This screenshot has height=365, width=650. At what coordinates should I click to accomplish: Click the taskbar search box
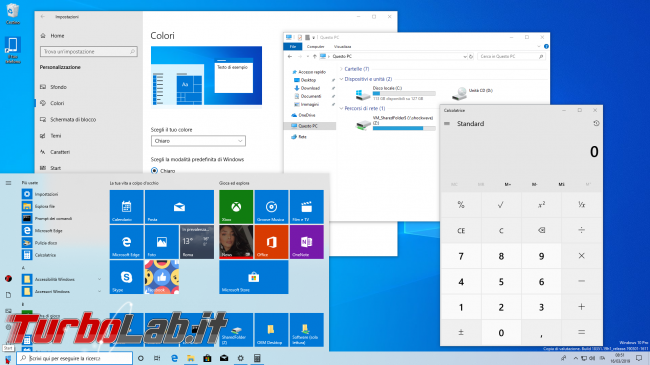(x=75, y=358)
